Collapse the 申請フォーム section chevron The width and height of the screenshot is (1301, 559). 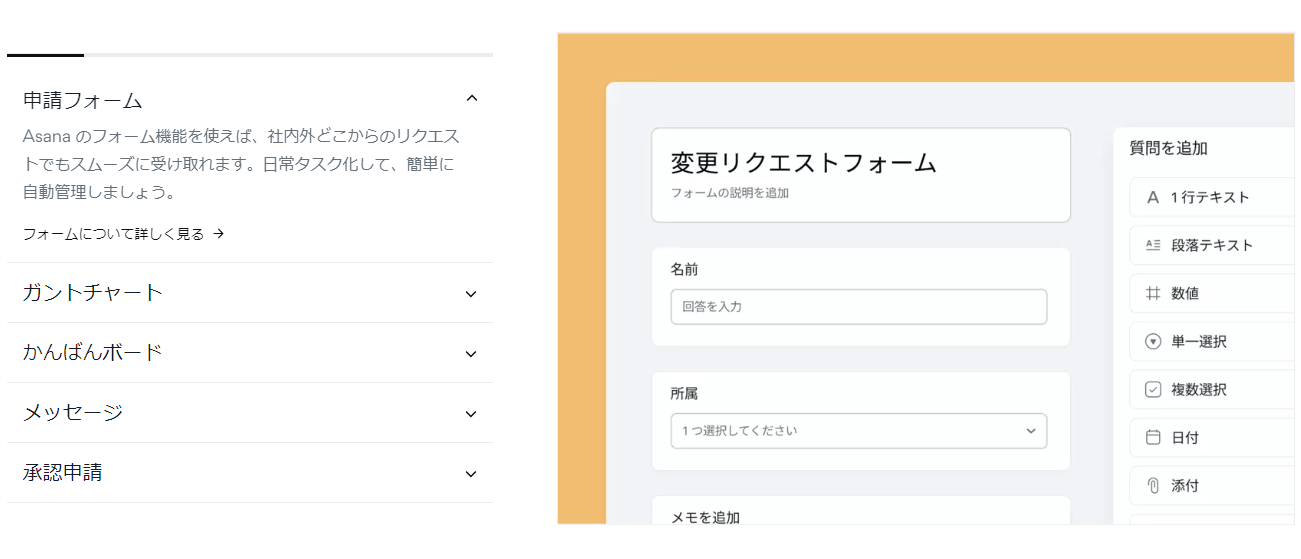point(473,99)
